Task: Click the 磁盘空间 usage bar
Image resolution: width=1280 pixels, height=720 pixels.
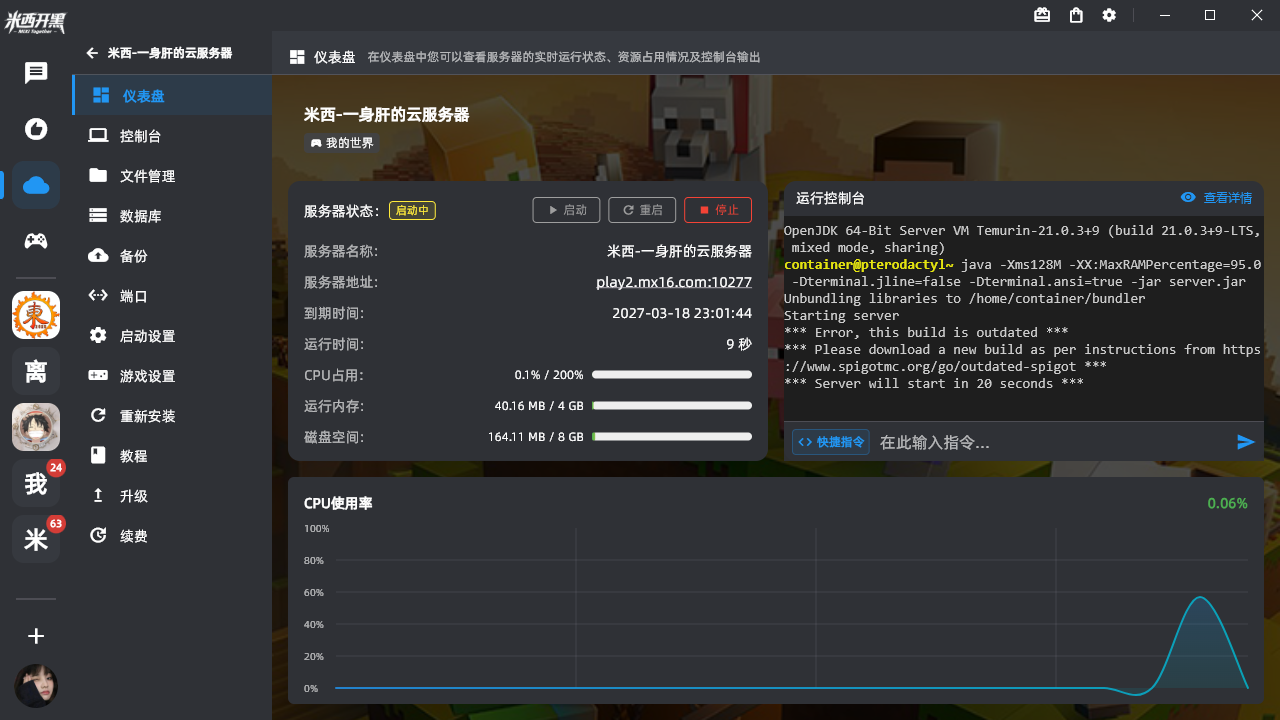Action: (x=671, y=437)
